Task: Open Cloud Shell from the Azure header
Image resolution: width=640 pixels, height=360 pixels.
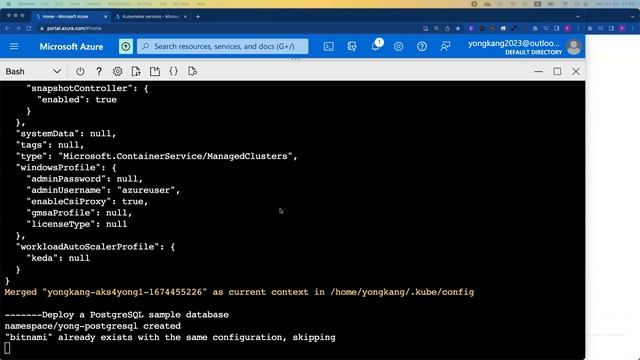Action: click(x=329, y=47)
